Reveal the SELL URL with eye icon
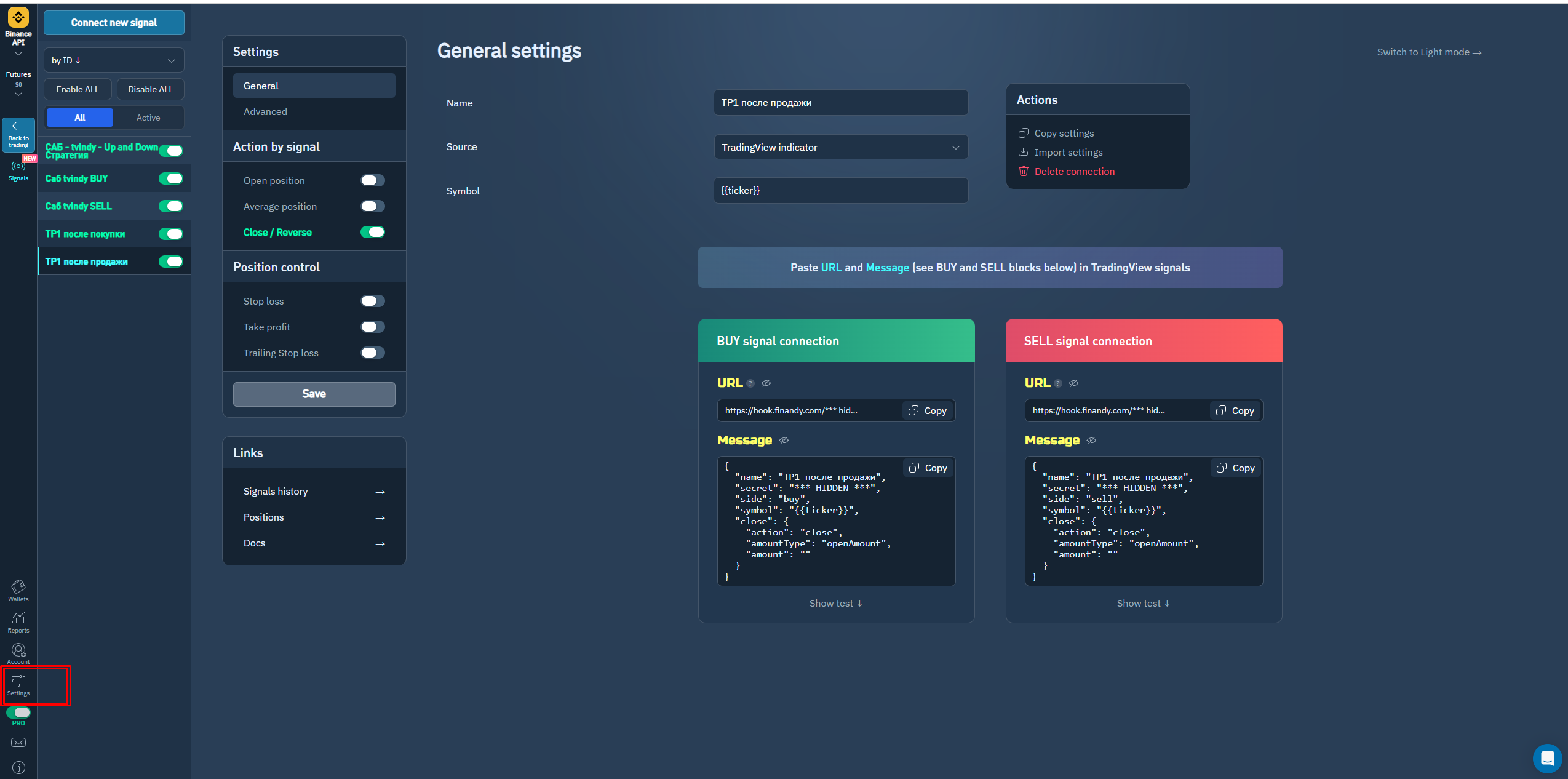1568x779 pixels. click(1073, 383)
